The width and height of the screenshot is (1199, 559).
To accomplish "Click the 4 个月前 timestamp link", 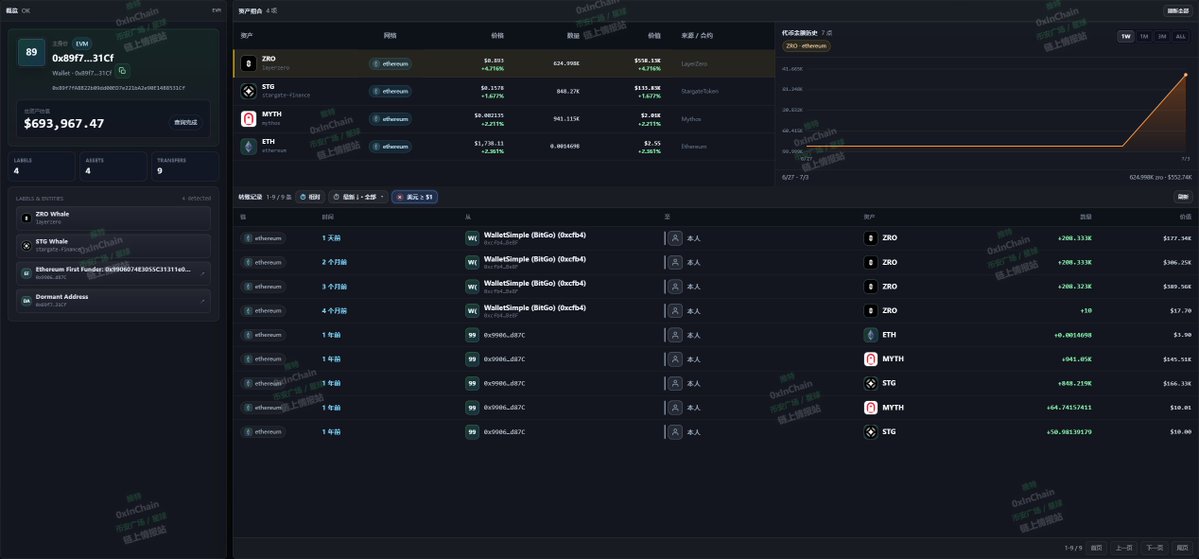I will coord(334,310).
